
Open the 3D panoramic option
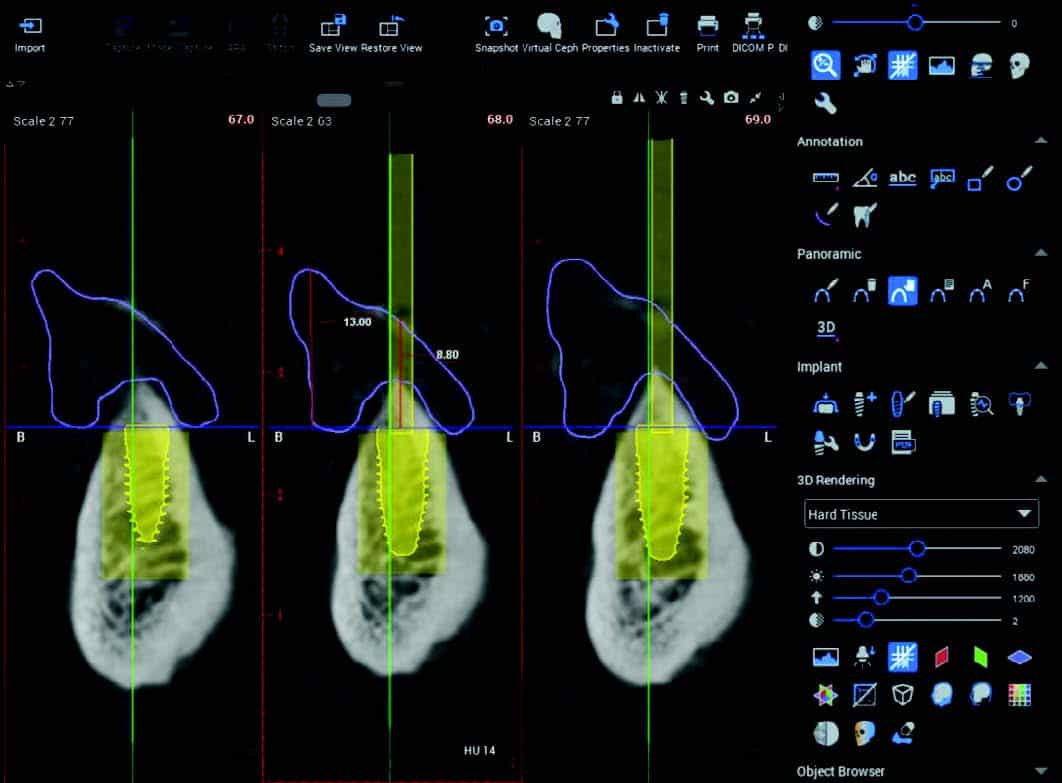[x=826, y=327]
